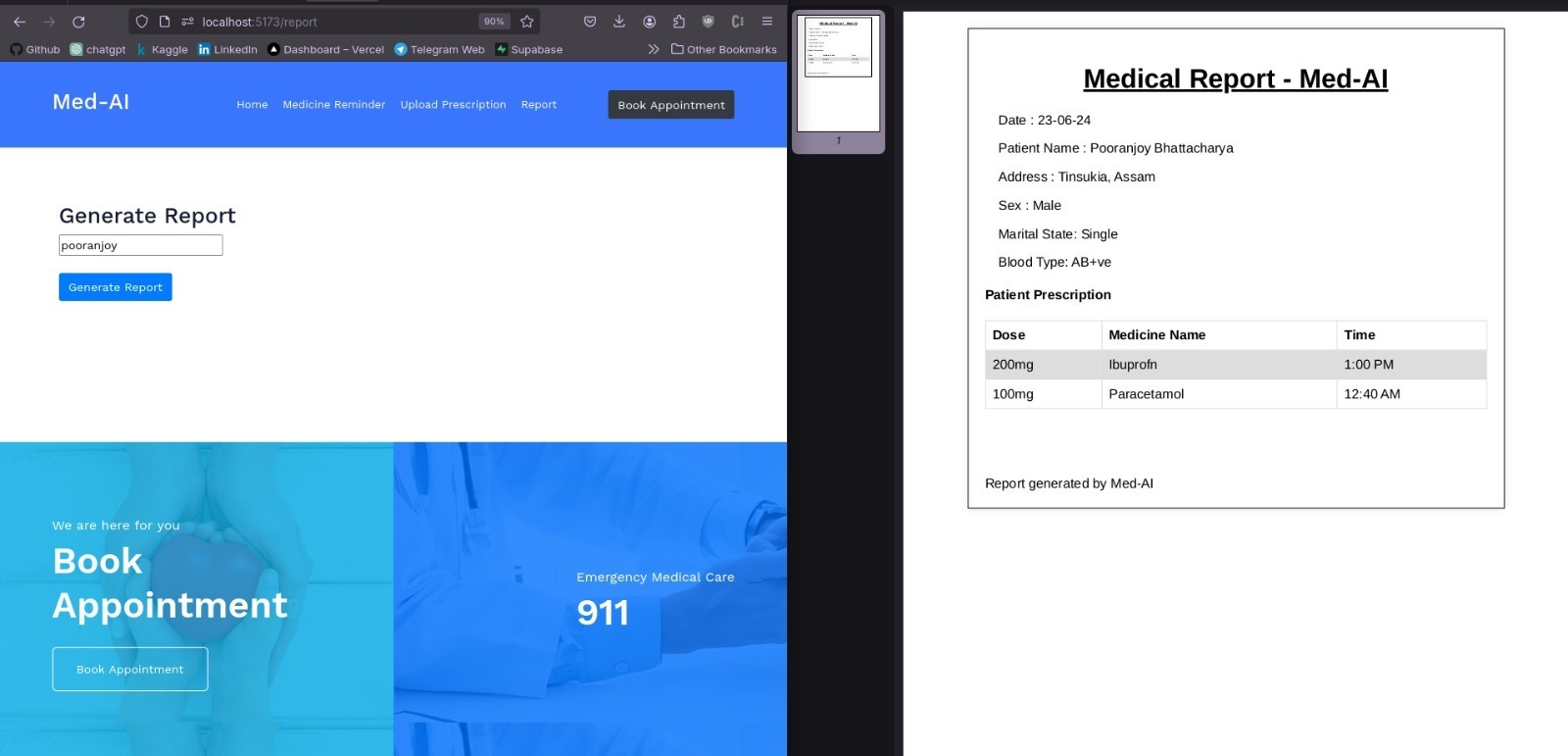Click the Patient Name Pooranjoy Bhattacharya line
This screenshot has width=1568, height=756.
click(x=1115, y=148)
